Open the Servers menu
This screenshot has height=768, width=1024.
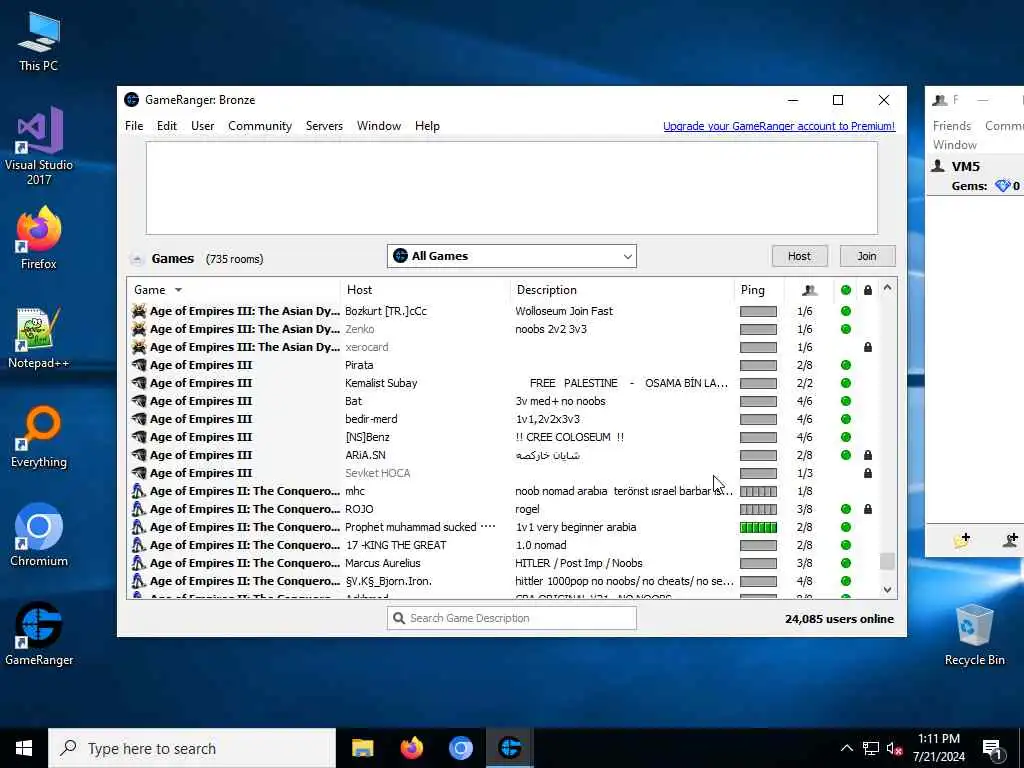tap(324, 126)
